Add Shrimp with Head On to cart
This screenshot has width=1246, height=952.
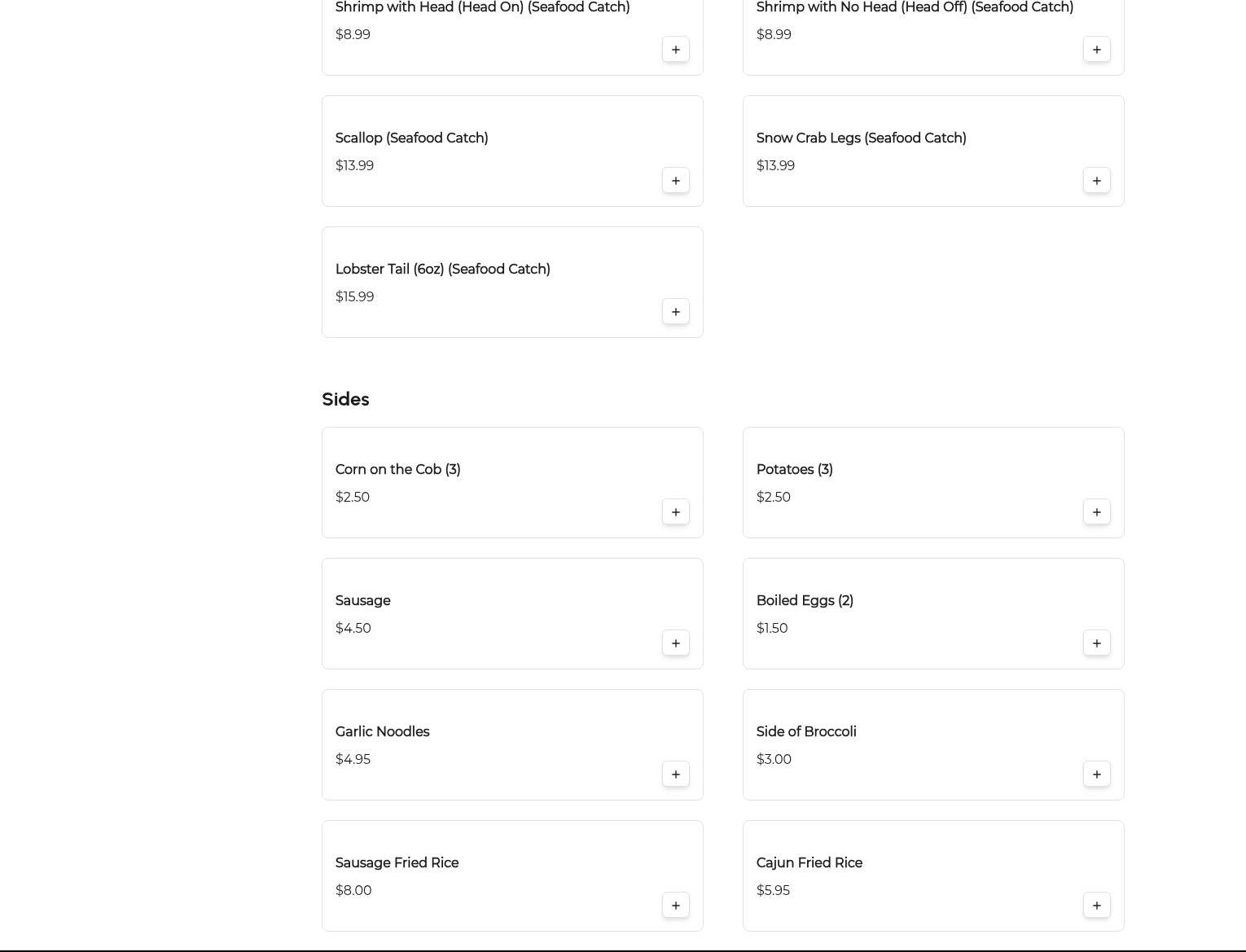[x=675, y=50]
